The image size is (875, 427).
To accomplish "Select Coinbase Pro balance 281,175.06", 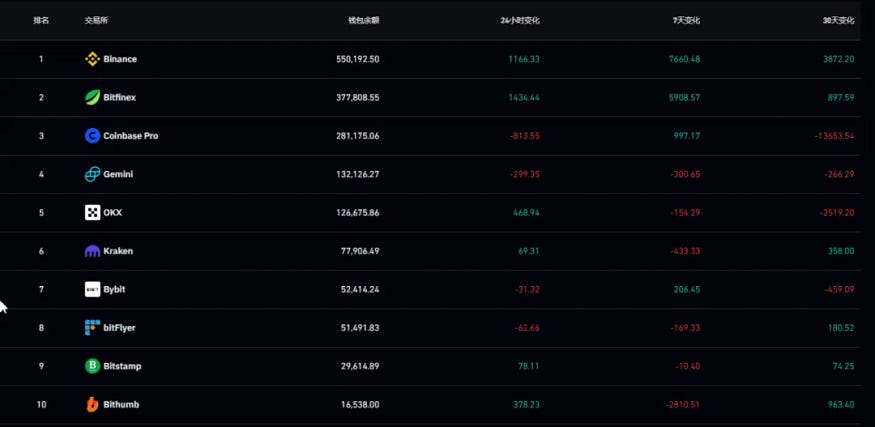I will coord(358,136).
